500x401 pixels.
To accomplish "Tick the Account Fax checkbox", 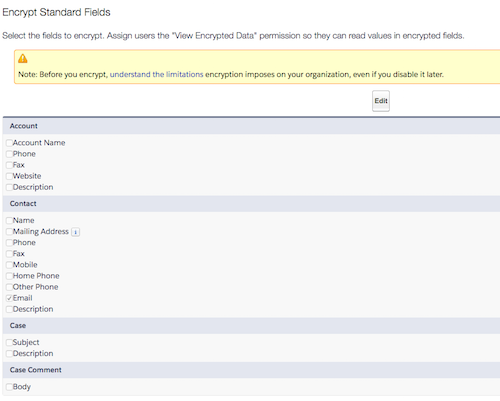I will pyautogui.click(x=9, y=165).
